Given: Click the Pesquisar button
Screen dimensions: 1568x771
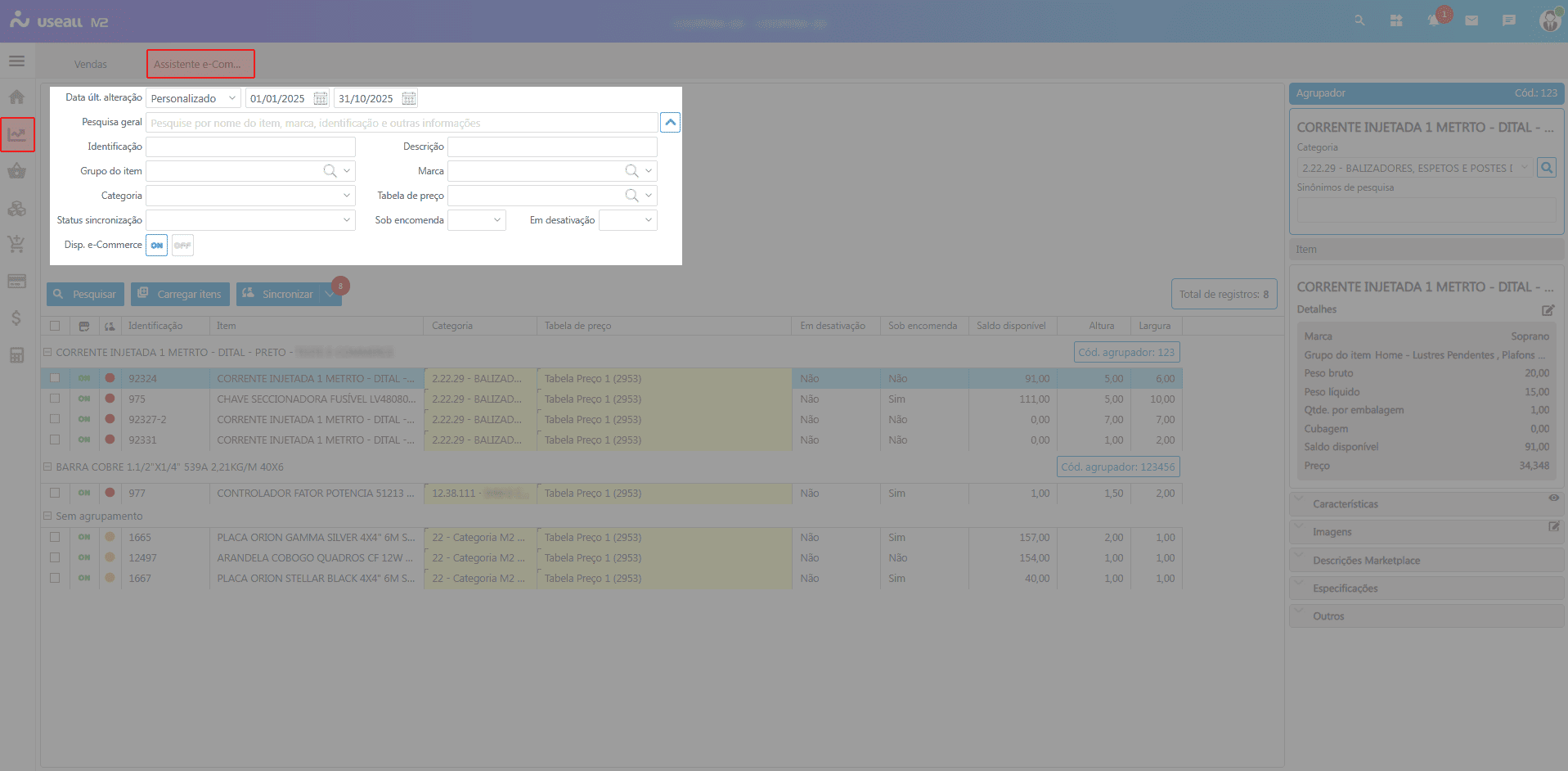Looking at the screenshot, I should coord(85,295).
